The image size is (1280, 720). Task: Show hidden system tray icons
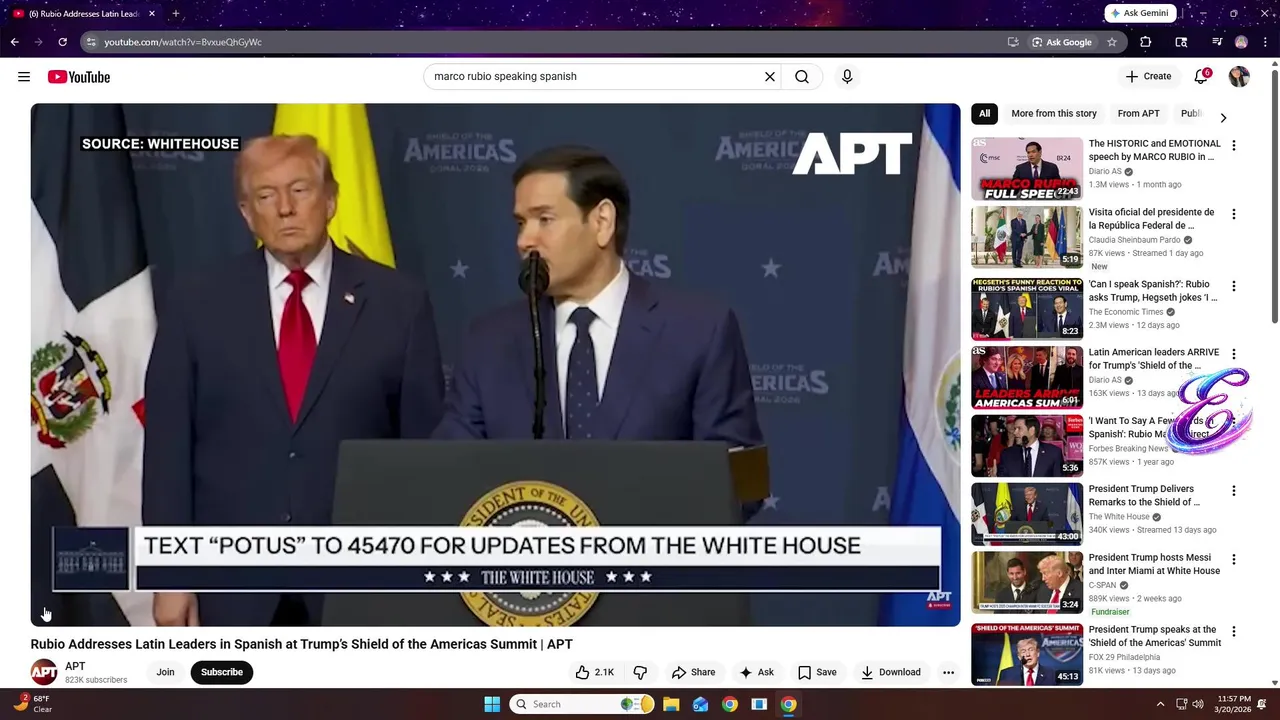pyautogui.click(x=1160, y=704)
